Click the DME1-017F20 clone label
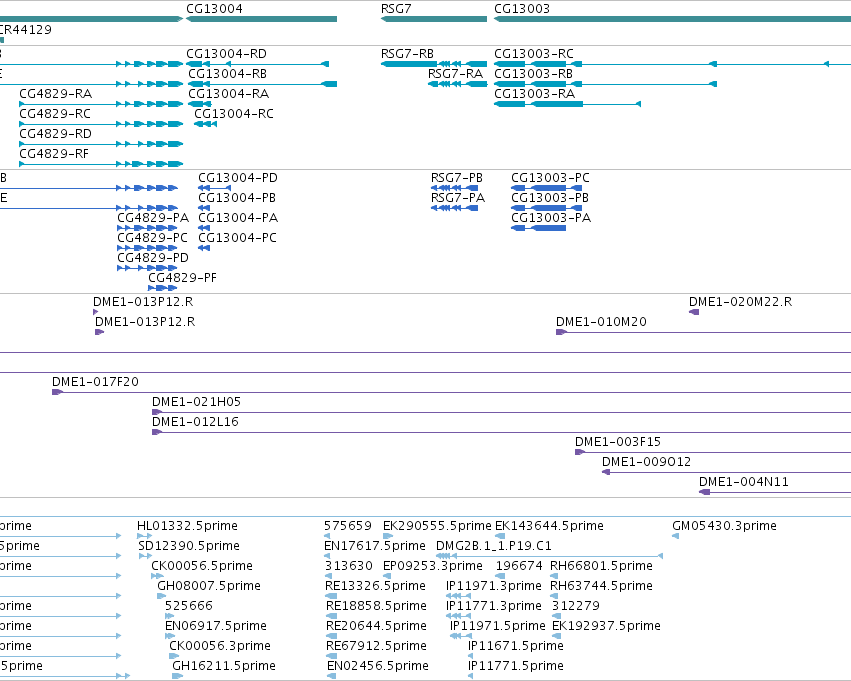851x681 pixels. tap(96, 383)
